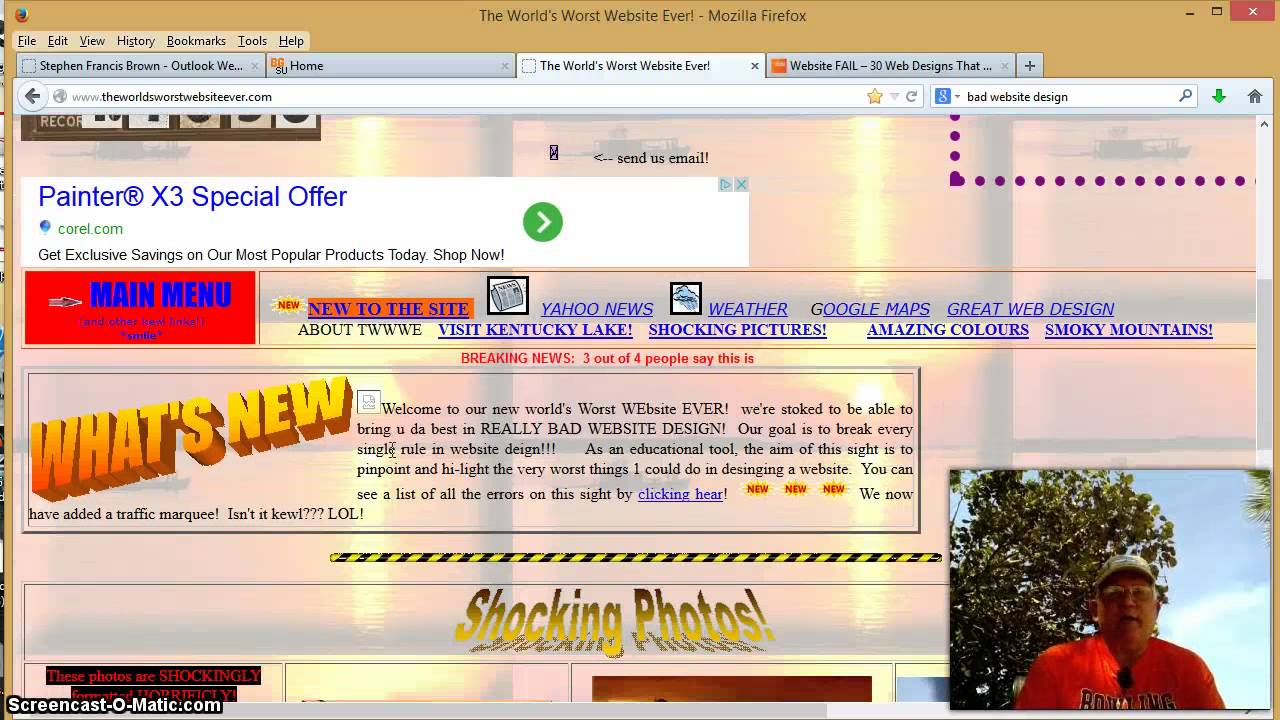This screenshot has width=1280, height=720.
Task: Click the 'clicking hear' errors list link
Action: click(681, 494)
